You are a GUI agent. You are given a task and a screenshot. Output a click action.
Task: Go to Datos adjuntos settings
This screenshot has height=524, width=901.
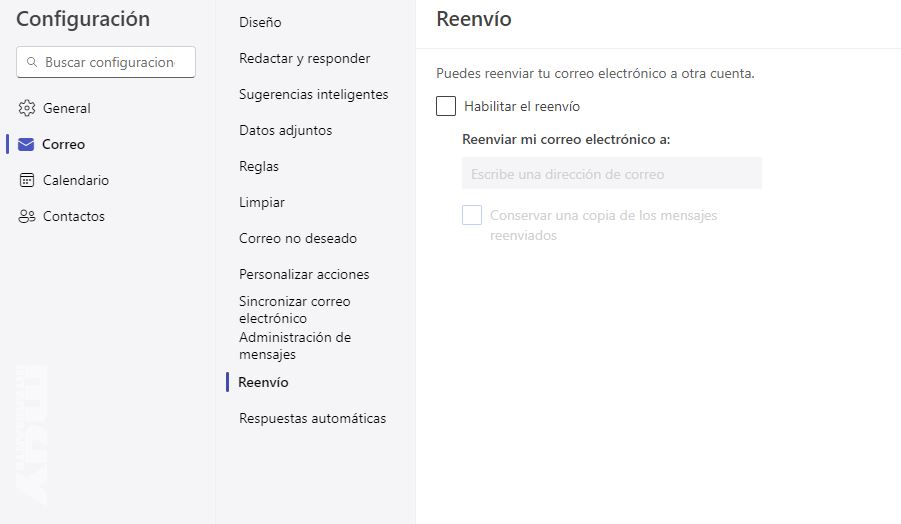[x=285, y=130]
